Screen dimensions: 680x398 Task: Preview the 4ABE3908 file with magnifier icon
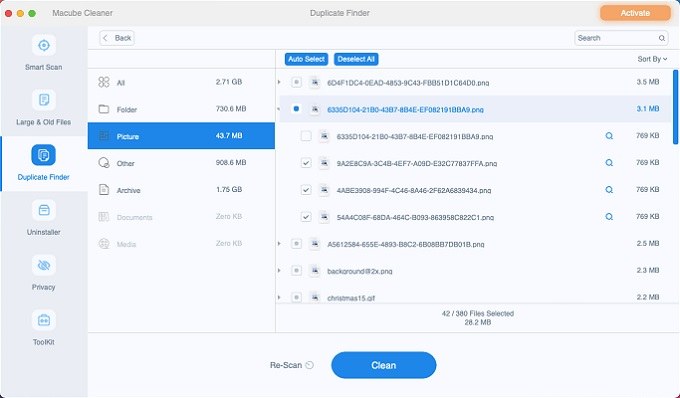point(609,190)
